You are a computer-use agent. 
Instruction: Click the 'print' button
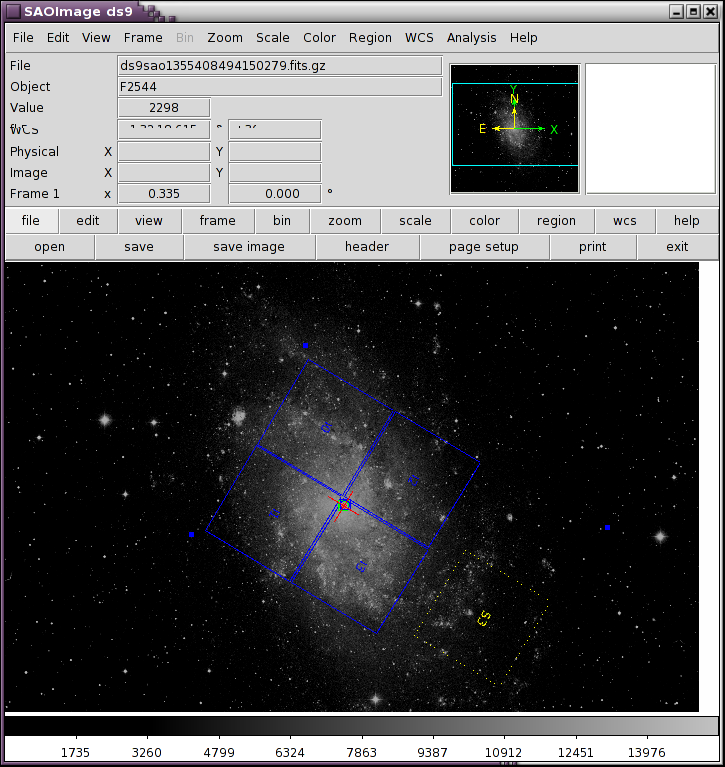click(x=592, y=247)
